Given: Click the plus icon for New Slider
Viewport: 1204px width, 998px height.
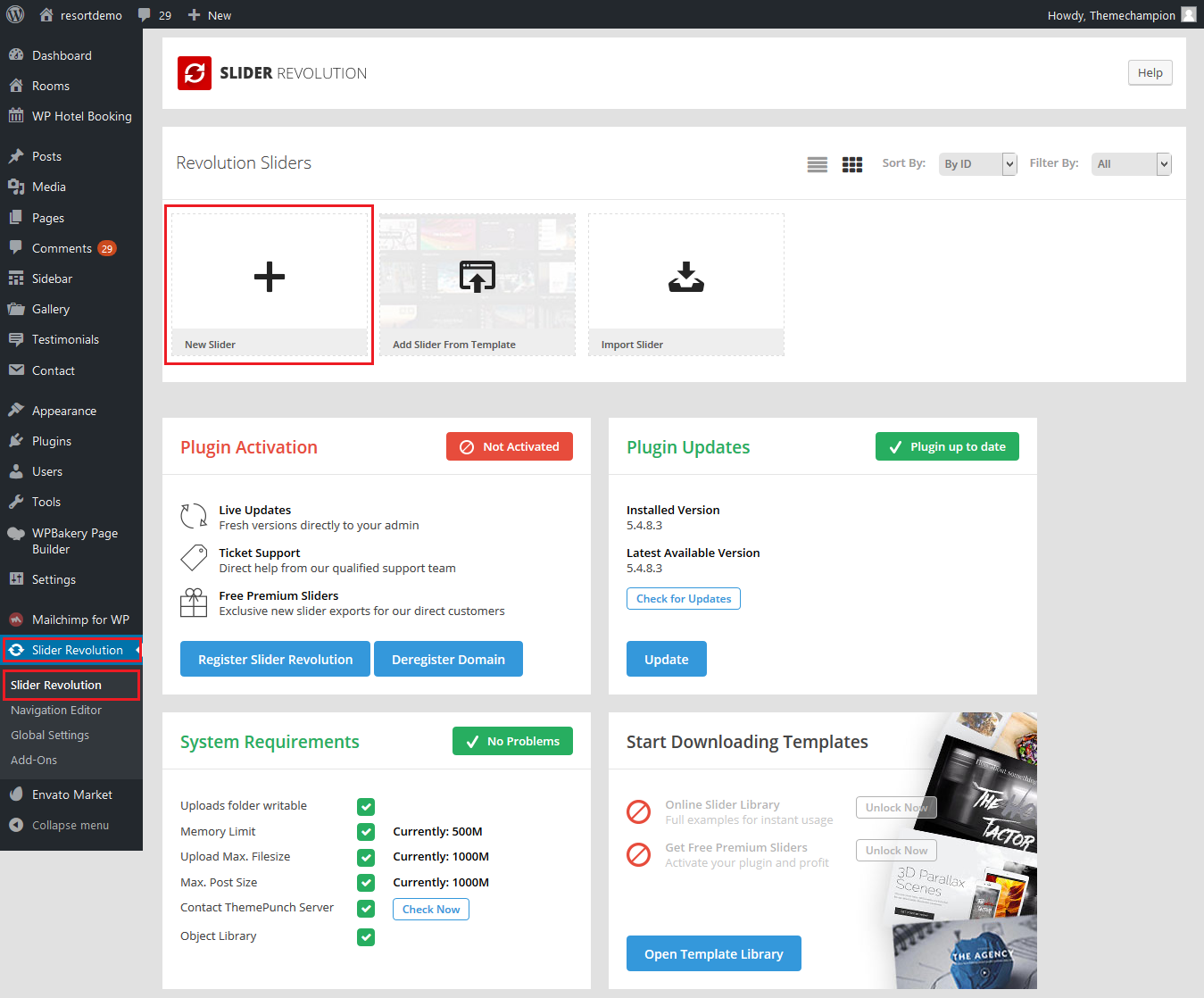Looking at the screenshot, I should pos(269,277).
